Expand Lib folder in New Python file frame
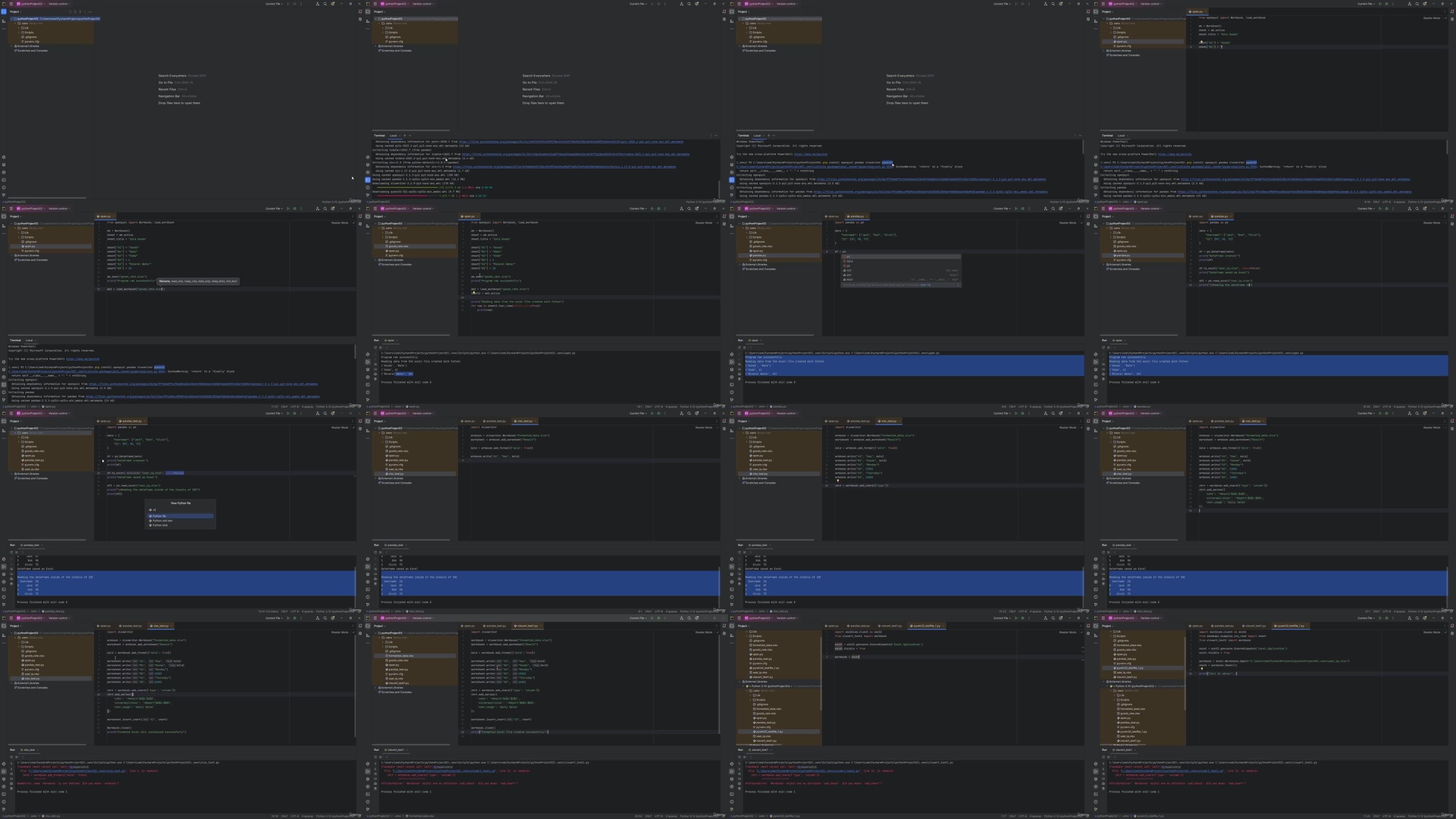The width and height of the screenshot is (1456, 819). (19, 437)
